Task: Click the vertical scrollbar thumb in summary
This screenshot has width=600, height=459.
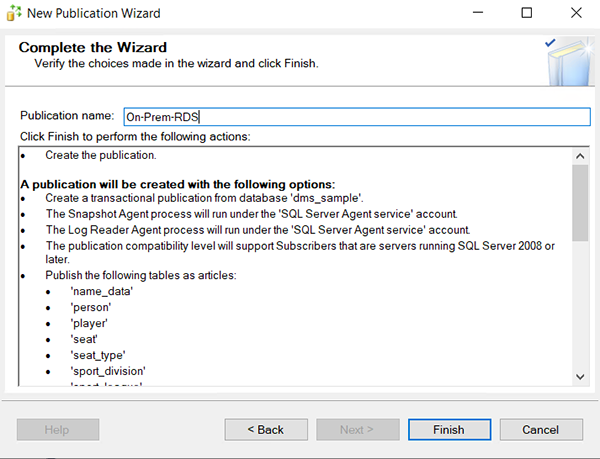Action: coord(580,203)
